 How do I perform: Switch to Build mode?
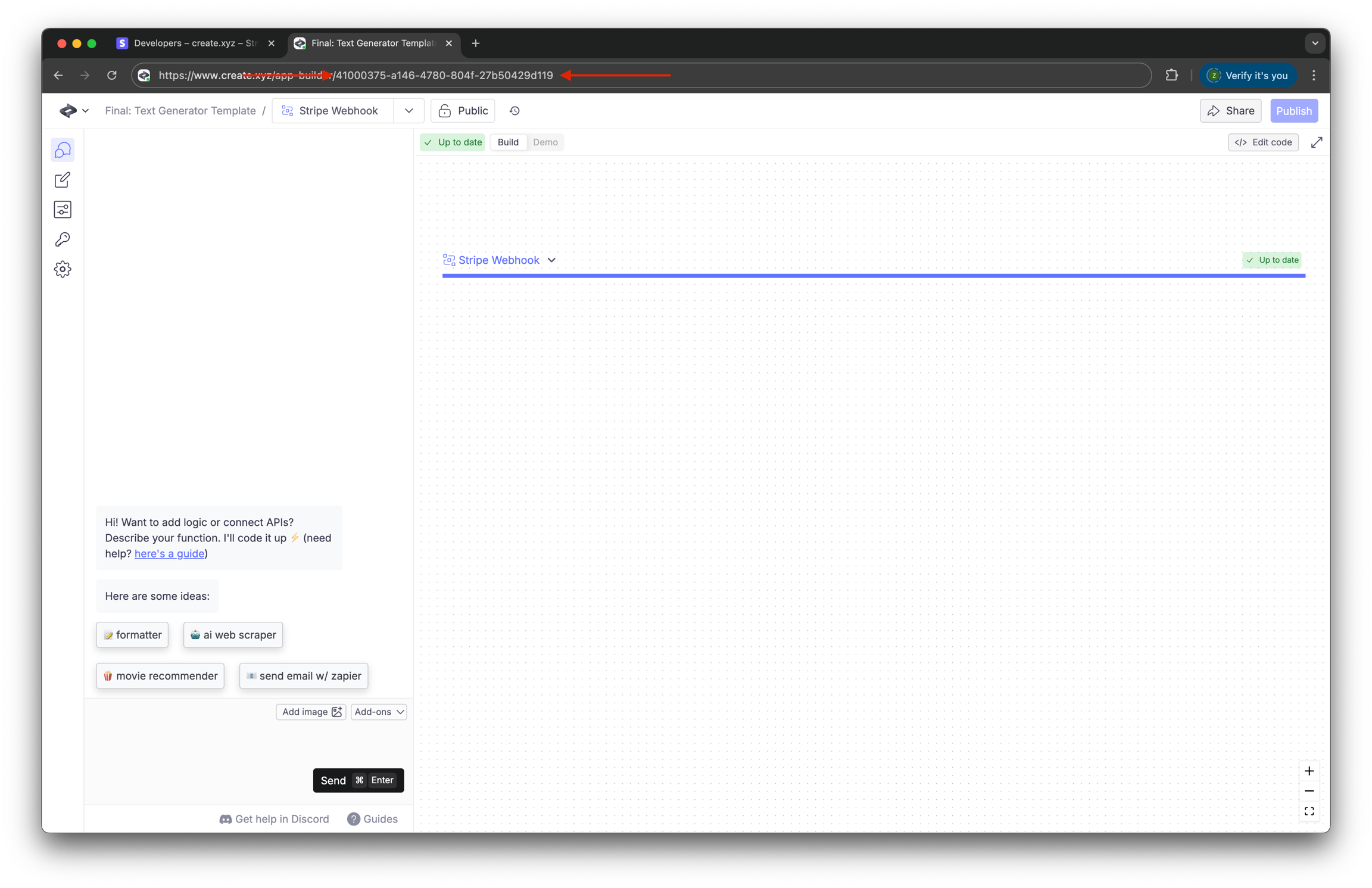coord(508,142)
